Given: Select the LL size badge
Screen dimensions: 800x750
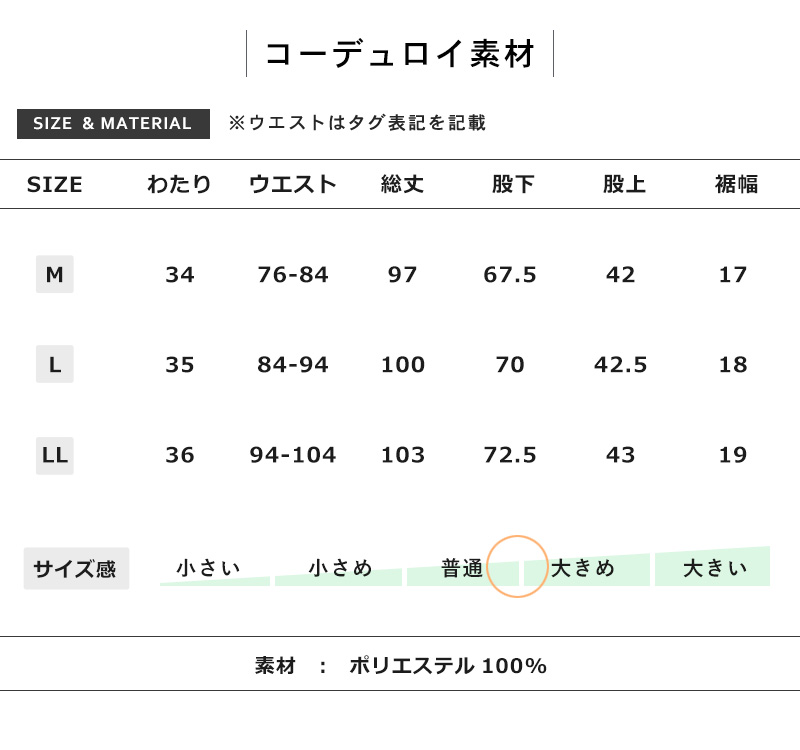Looking at the screenshot, I should tap(54, 456).
